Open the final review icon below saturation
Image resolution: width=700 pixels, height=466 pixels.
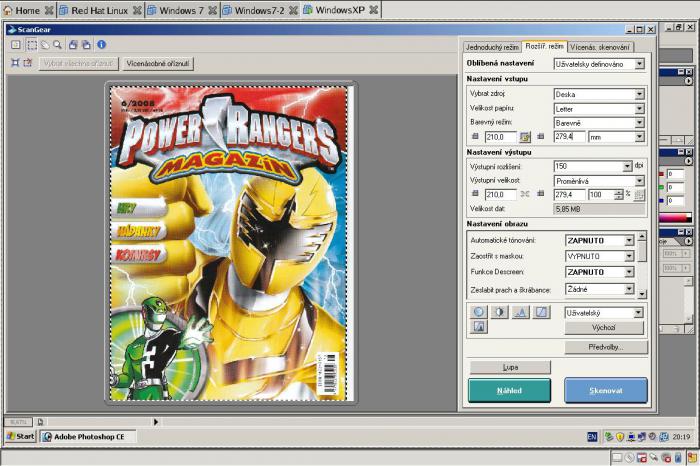(479, 327)
